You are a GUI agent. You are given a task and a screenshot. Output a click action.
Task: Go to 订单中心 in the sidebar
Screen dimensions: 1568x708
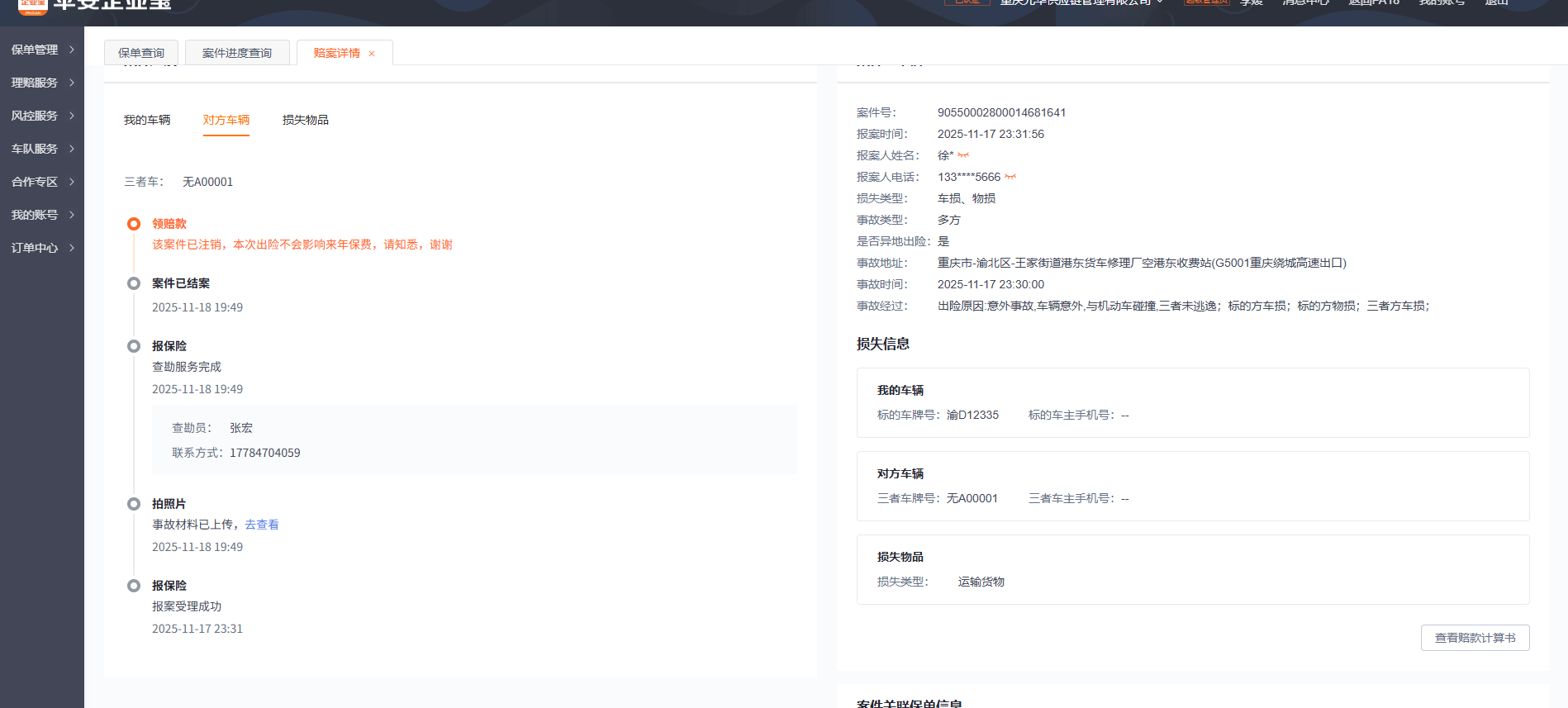click(x=42, y=248)
